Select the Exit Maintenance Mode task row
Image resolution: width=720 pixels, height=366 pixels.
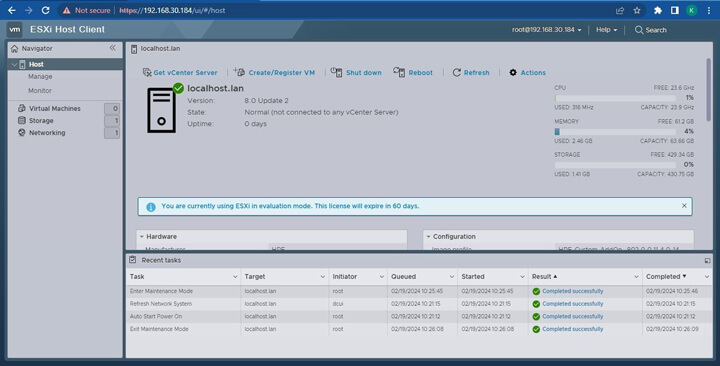pyautogui.click(x=419, y=329)
